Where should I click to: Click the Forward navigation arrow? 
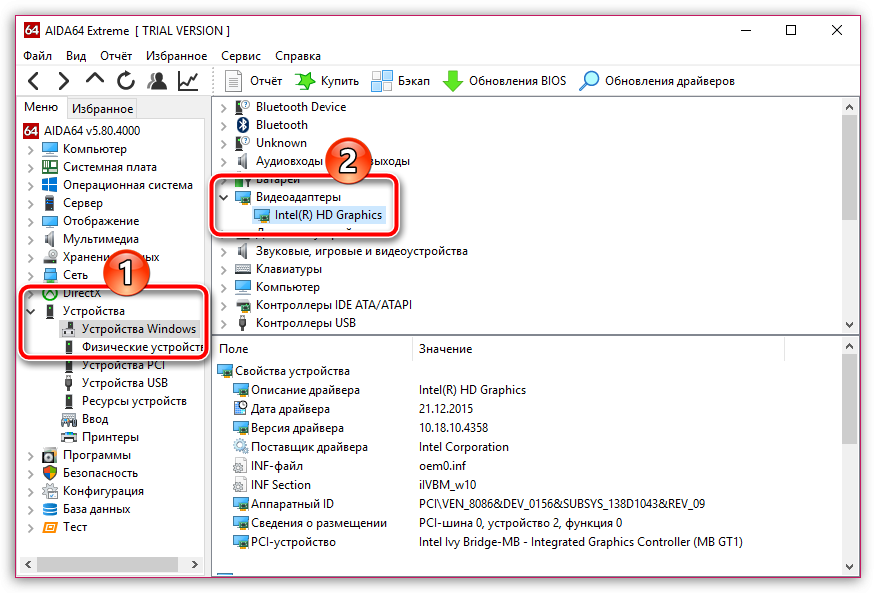pos(64,81)
